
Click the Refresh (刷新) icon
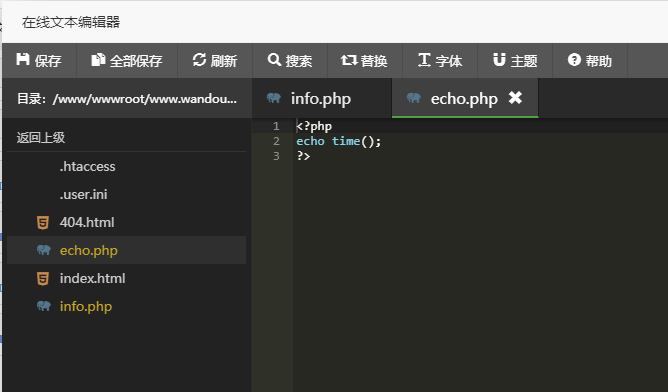click(x=199, y=60)
